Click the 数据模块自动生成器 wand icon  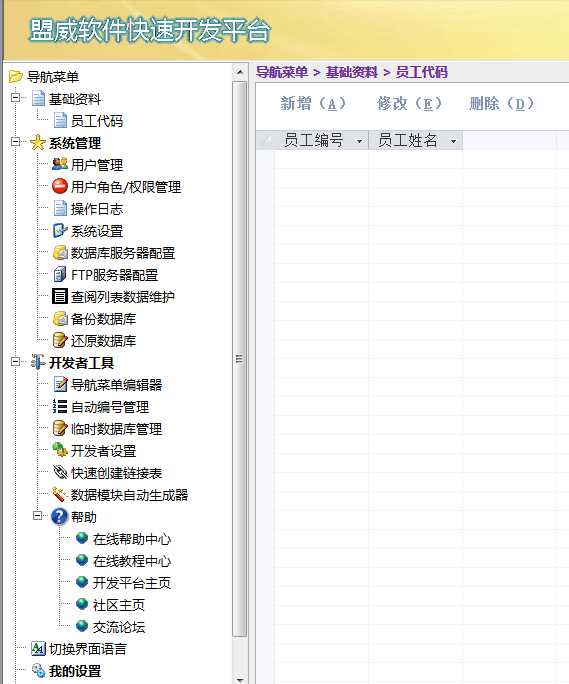point(60,495)
